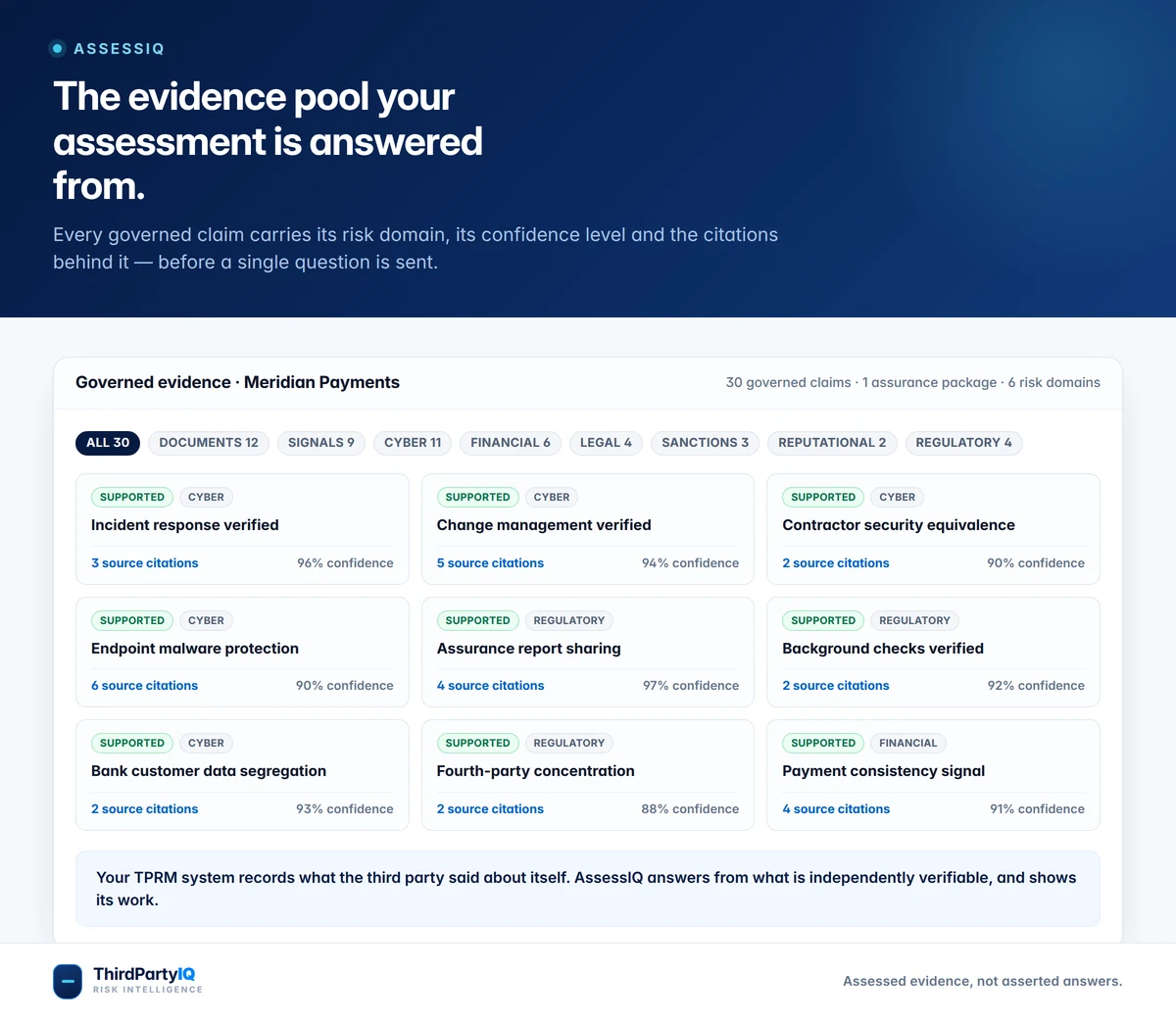This screenshot has width=1176, height=1019.
Task: Click Assessed evidence, not asserted answers tagline
Action: tap(982, 981)
